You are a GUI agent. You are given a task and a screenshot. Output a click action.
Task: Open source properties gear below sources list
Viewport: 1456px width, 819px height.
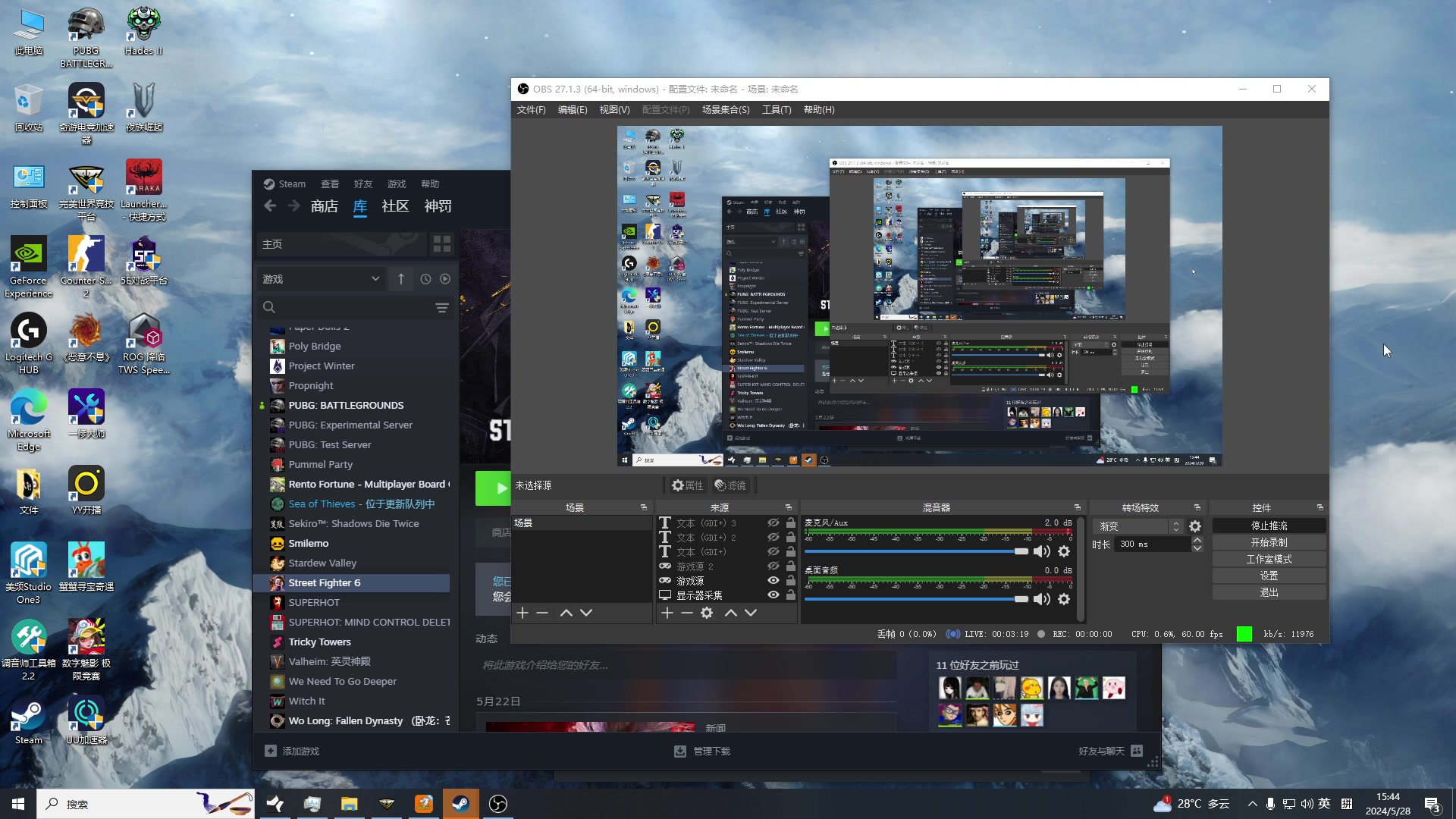(x=707, y=613)
